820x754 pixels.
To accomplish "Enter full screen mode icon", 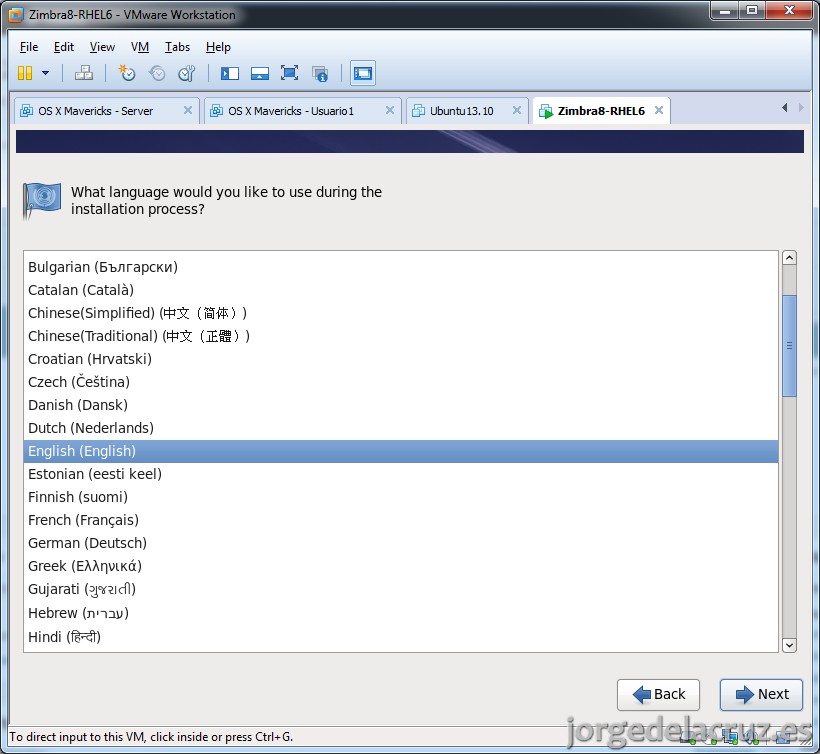I will [x=289, y=73].
